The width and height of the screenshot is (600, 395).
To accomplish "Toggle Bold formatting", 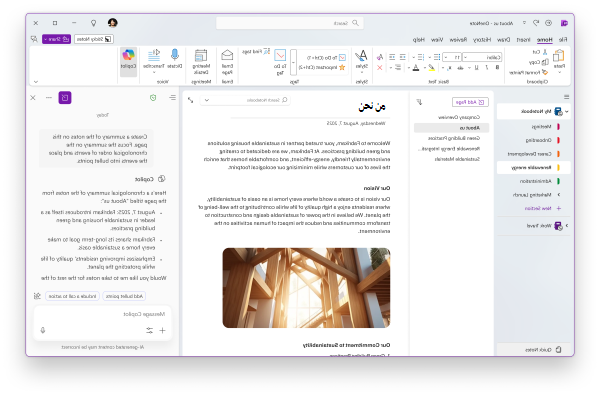I will point(497,68).
